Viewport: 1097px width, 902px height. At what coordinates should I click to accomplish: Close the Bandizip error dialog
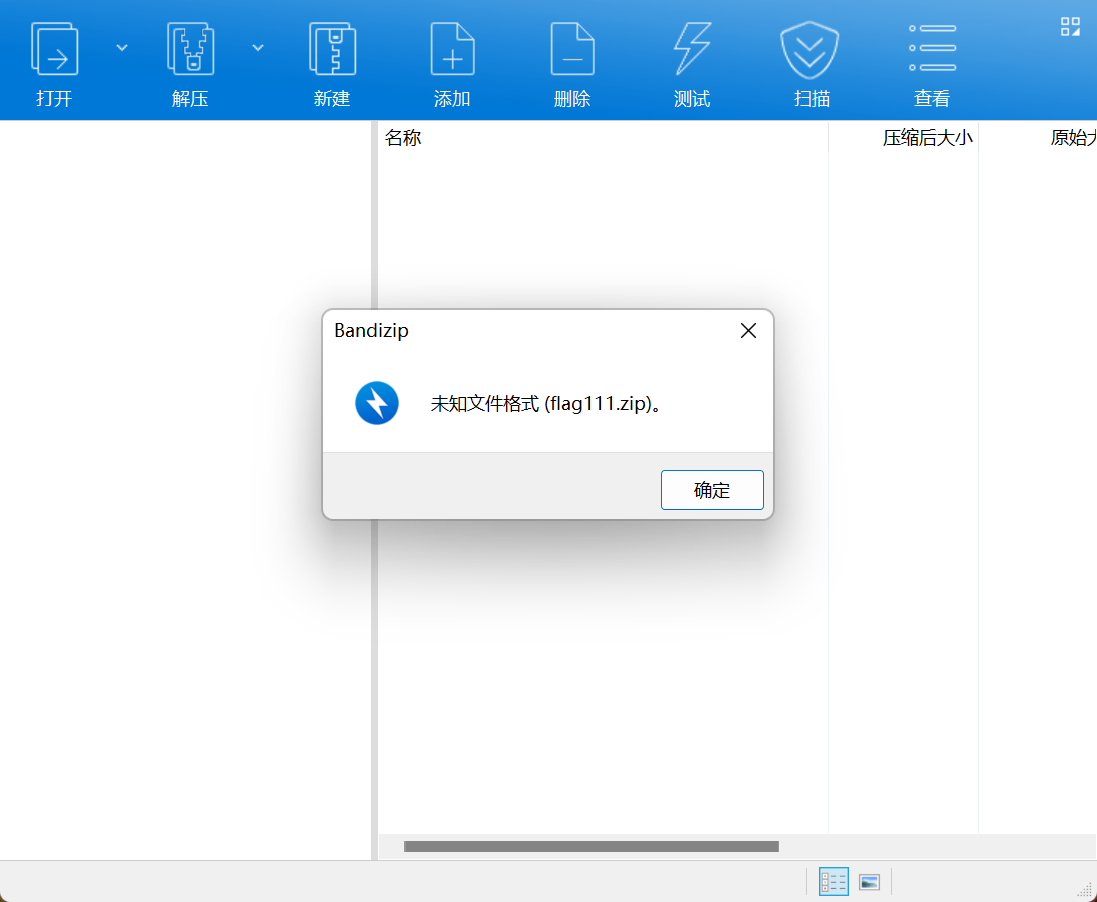click(748, 330)
